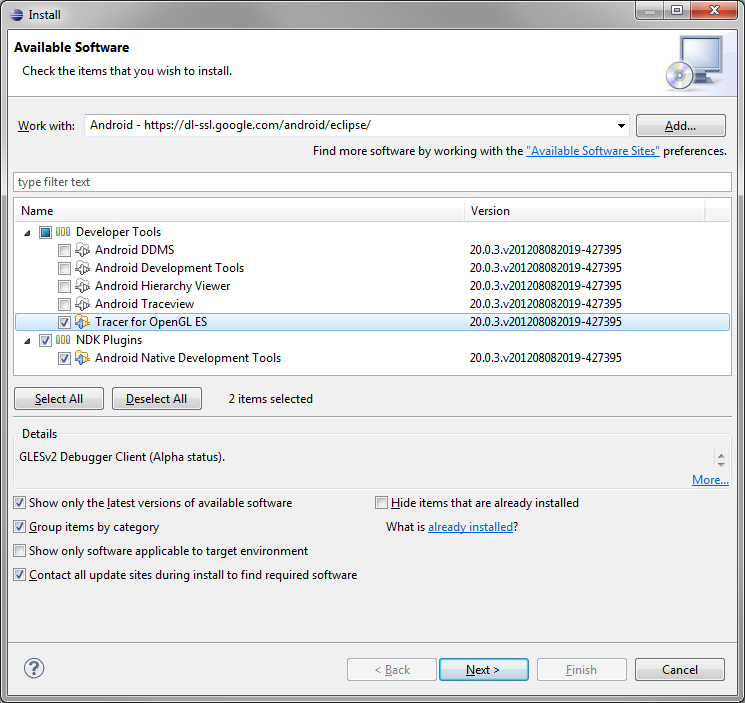Viewport: 745px width, 703px height.
Task: Select the Android Hierarchy Viewer row label
Action: pyautogui.click(x=162, y=286)
